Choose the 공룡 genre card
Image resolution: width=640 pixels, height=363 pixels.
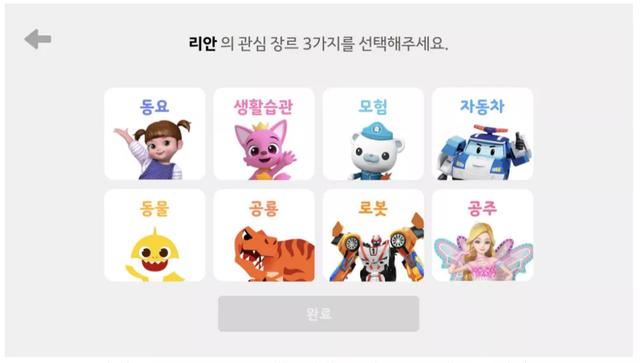[264, 235]
